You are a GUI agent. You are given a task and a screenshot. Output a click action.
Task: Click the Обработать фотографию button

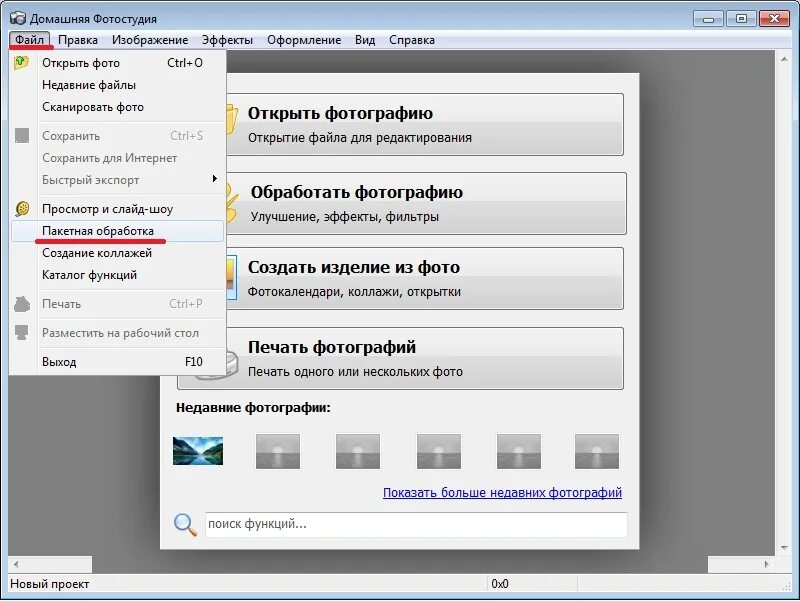tap(426, 204)
